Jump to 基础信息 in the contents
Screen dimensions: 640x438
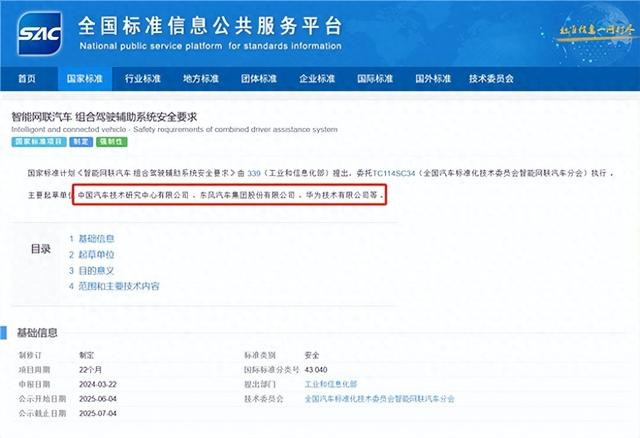pos(96,239)
